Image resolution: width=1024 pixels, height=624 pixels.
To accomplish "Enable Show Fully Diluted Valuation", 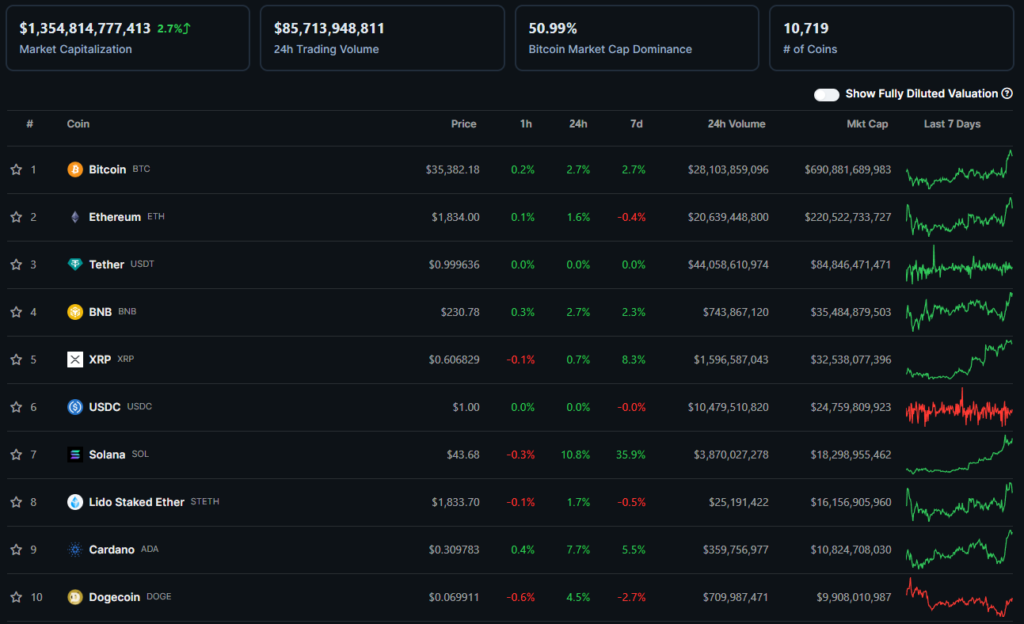I will point(826,93).
